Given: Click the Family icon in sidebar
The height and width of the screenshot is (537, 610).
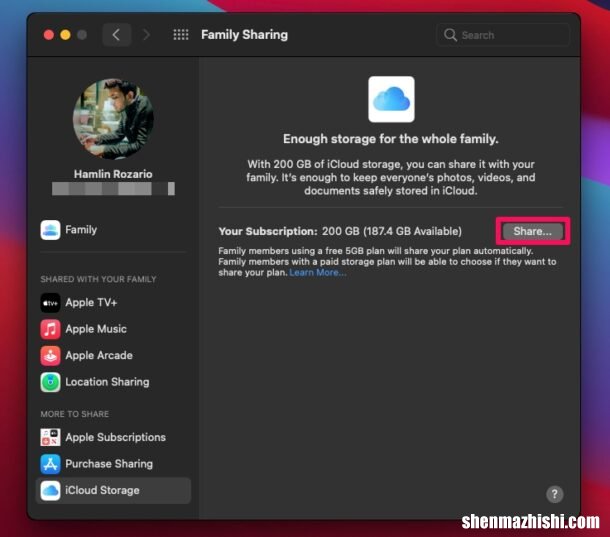Looking at the screenshot, I should coord(50,230).
